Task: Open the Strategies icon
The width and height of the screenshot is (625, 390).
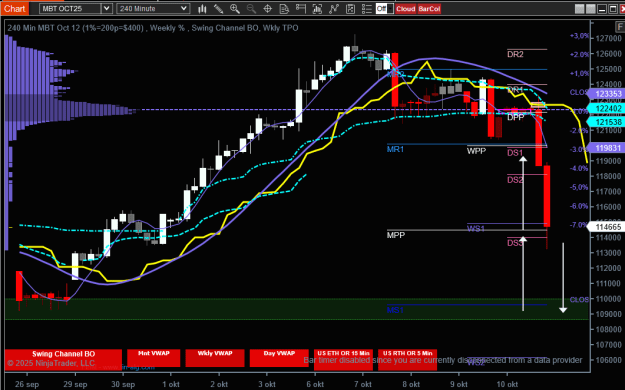Action: pos(350,8)
